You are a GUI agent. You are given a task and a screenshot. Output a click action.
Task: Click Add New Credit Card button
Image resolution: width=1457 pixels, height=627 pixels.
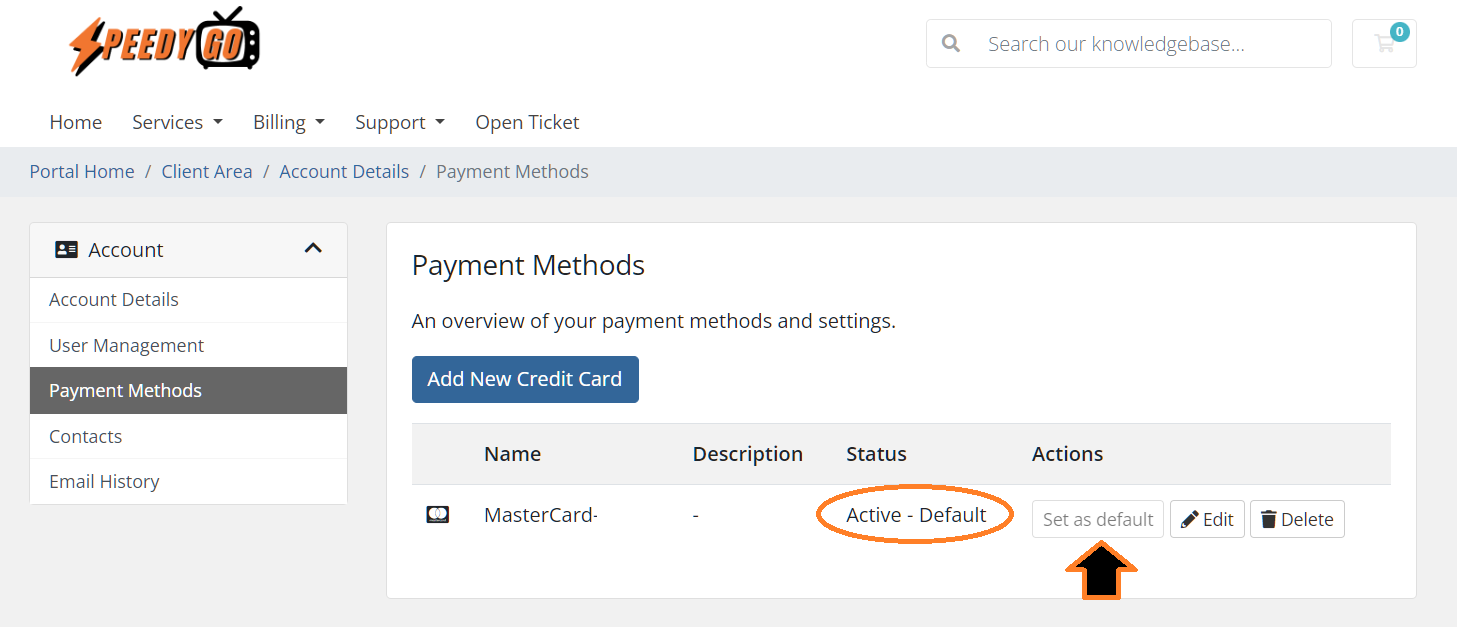(525, 379)
